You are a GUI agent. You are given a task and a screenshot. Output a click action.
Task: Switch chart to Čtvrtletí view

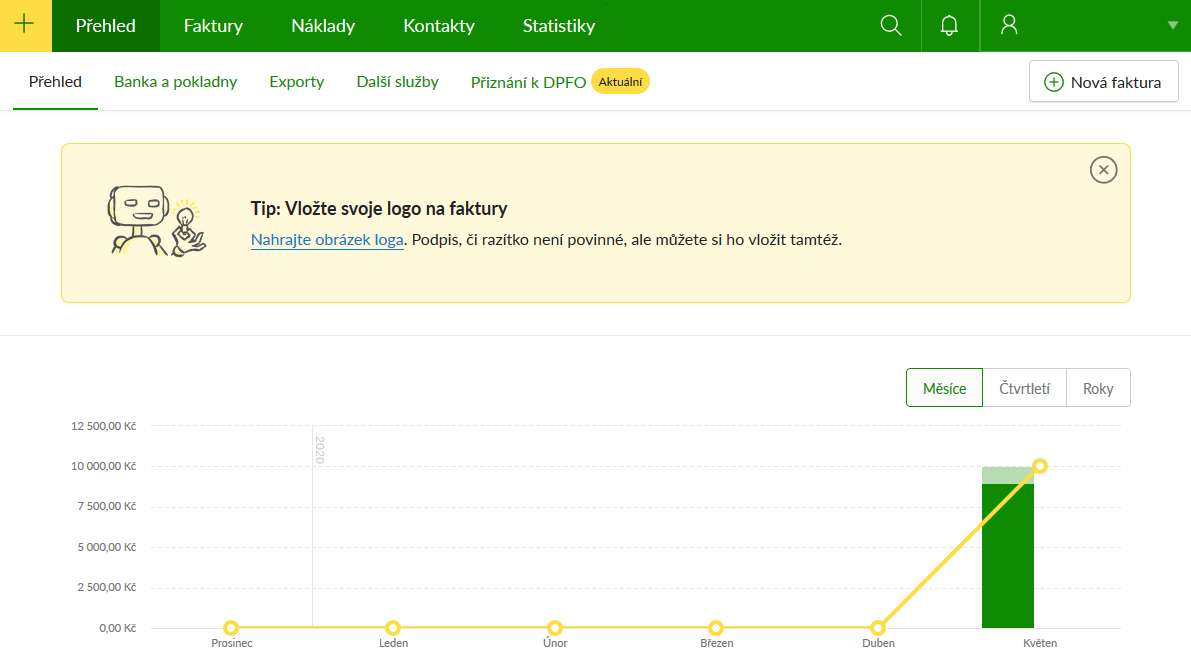tap(1025, 388)
